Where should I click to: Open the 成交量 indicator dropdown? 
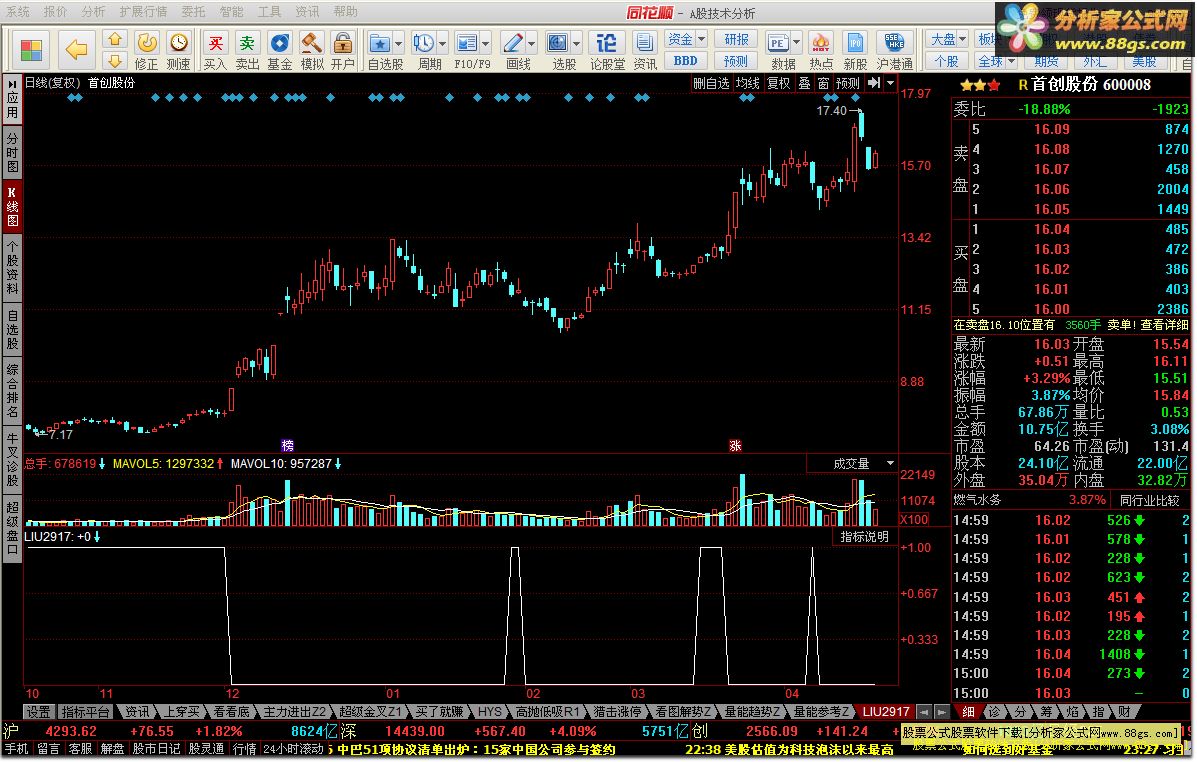click(890, 463)
